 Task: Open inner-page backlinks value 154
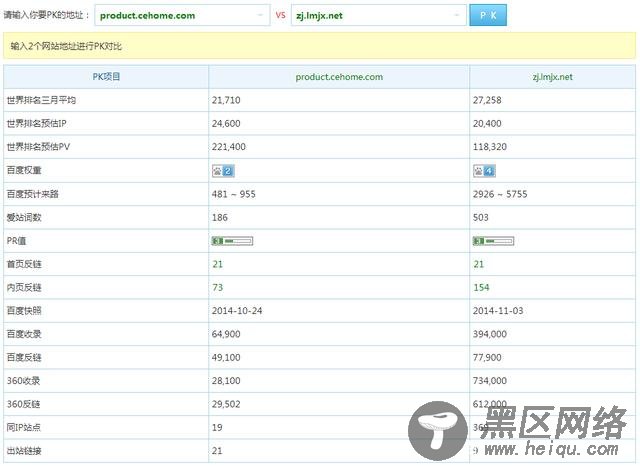[481, 288]
